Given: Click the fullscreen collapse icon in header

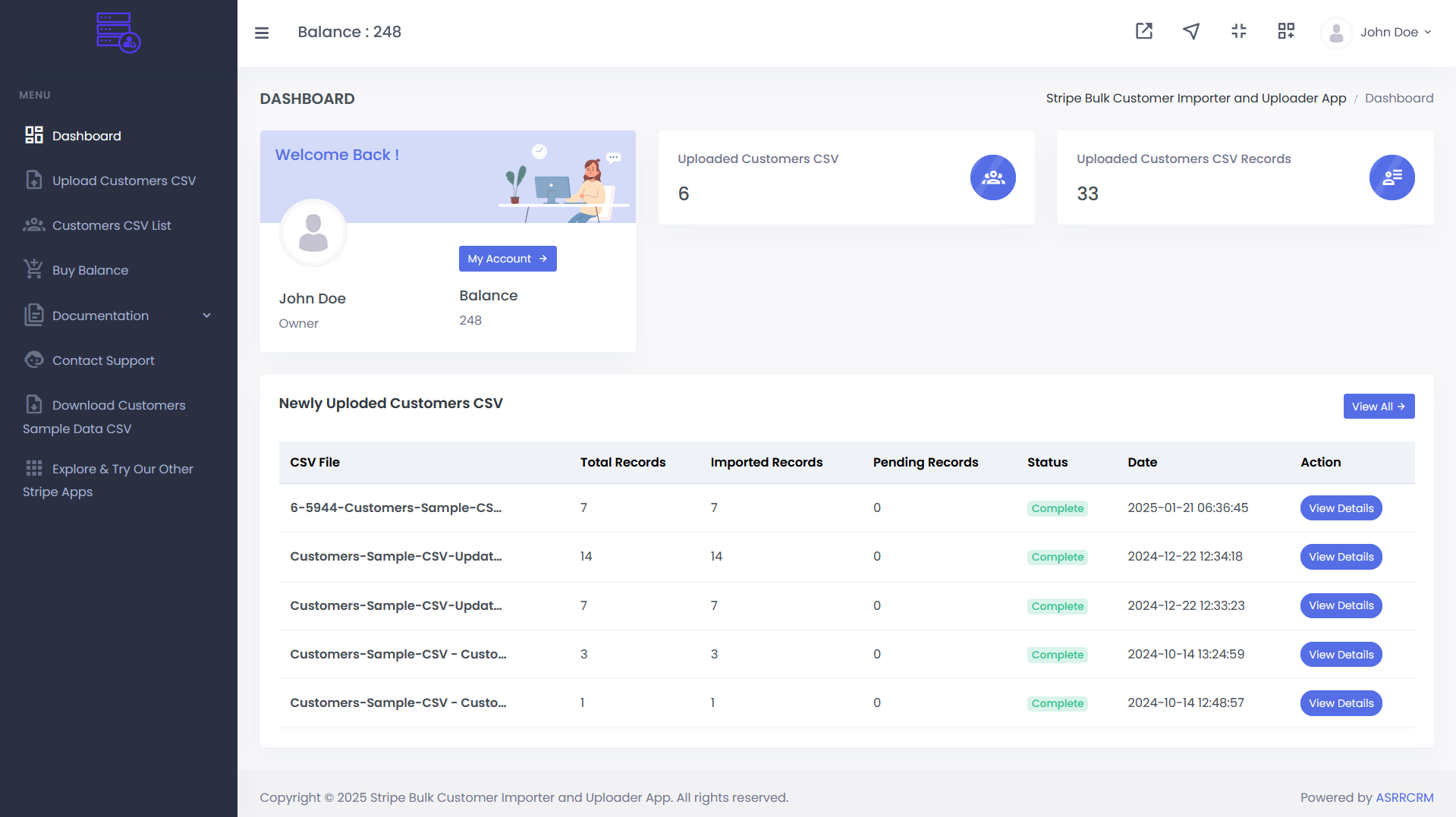Looking at the screenshot, I should (x=1239, y=31).
